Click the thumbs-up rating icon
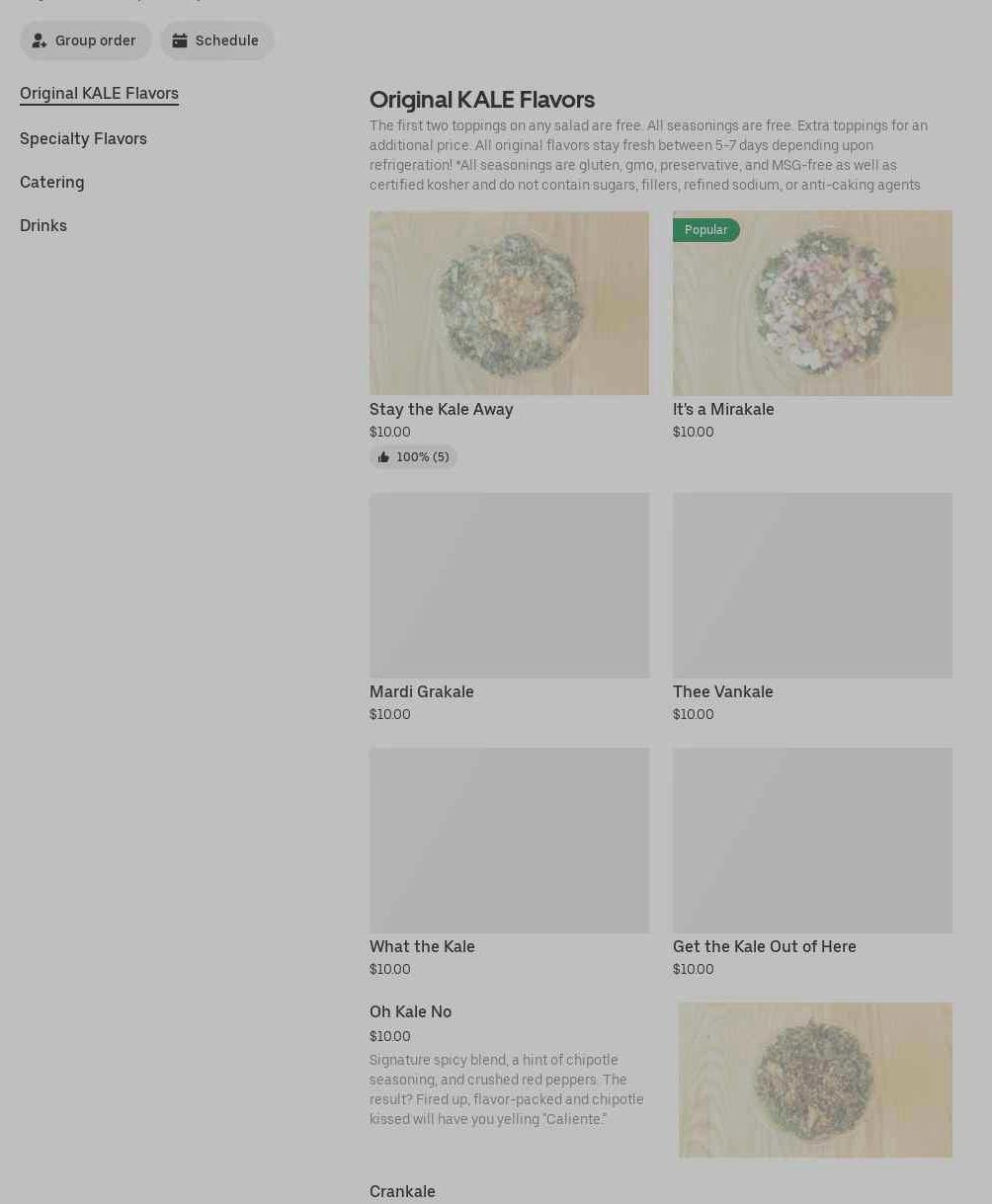 click(383, 457)
